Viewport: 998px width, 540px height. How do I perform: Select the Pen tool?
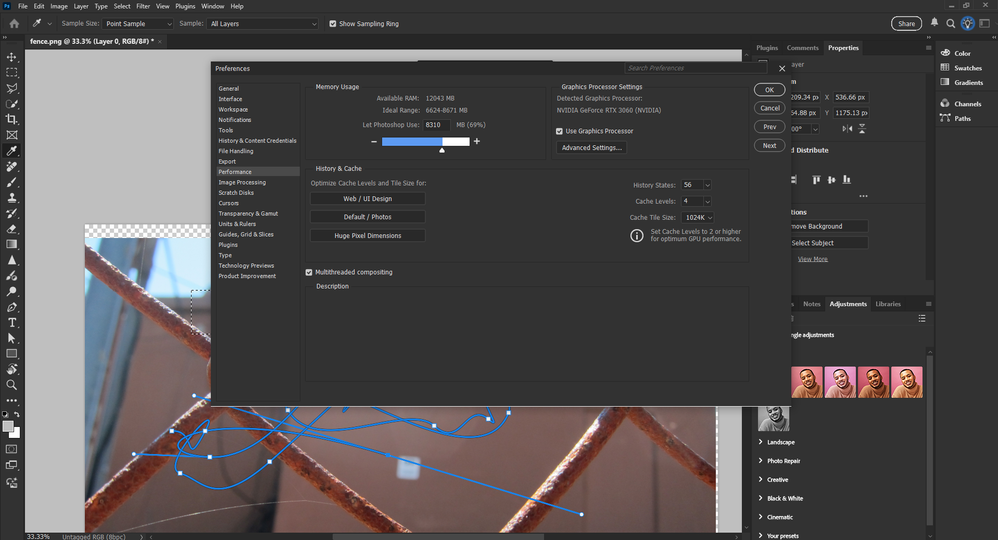coord(11,307)
